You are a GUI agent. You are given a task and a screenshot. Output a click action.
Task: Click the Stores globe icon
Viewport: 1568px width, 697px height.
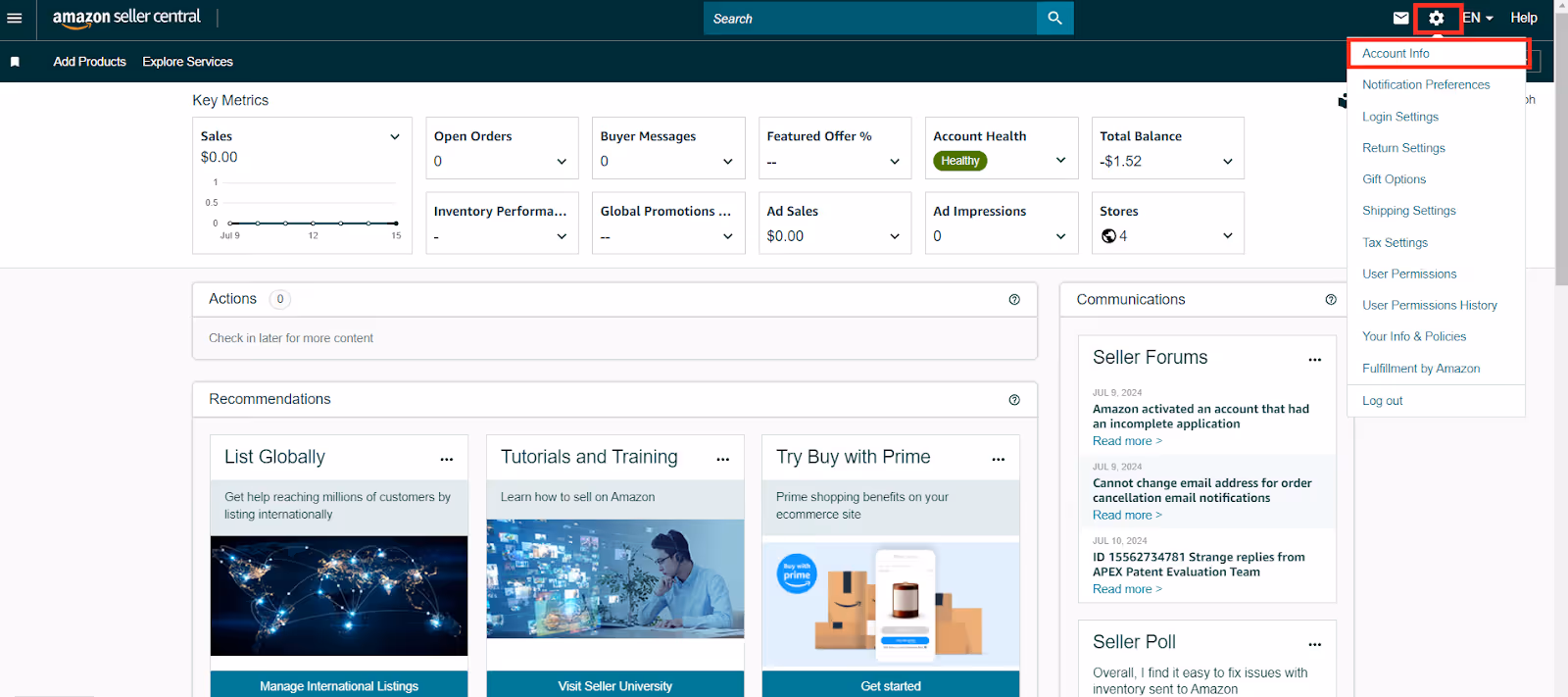(x=1108, y=236)
